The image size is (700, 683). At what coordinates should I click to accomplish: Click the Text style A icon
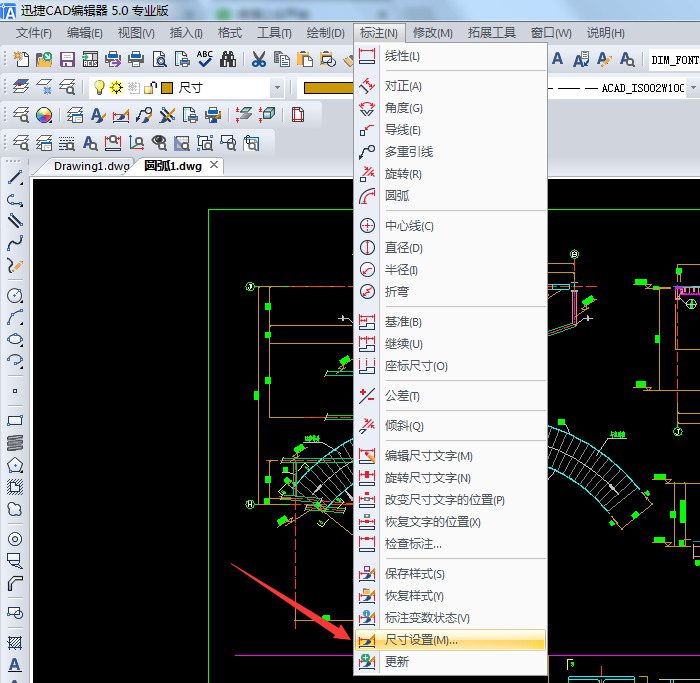point(98,115)
